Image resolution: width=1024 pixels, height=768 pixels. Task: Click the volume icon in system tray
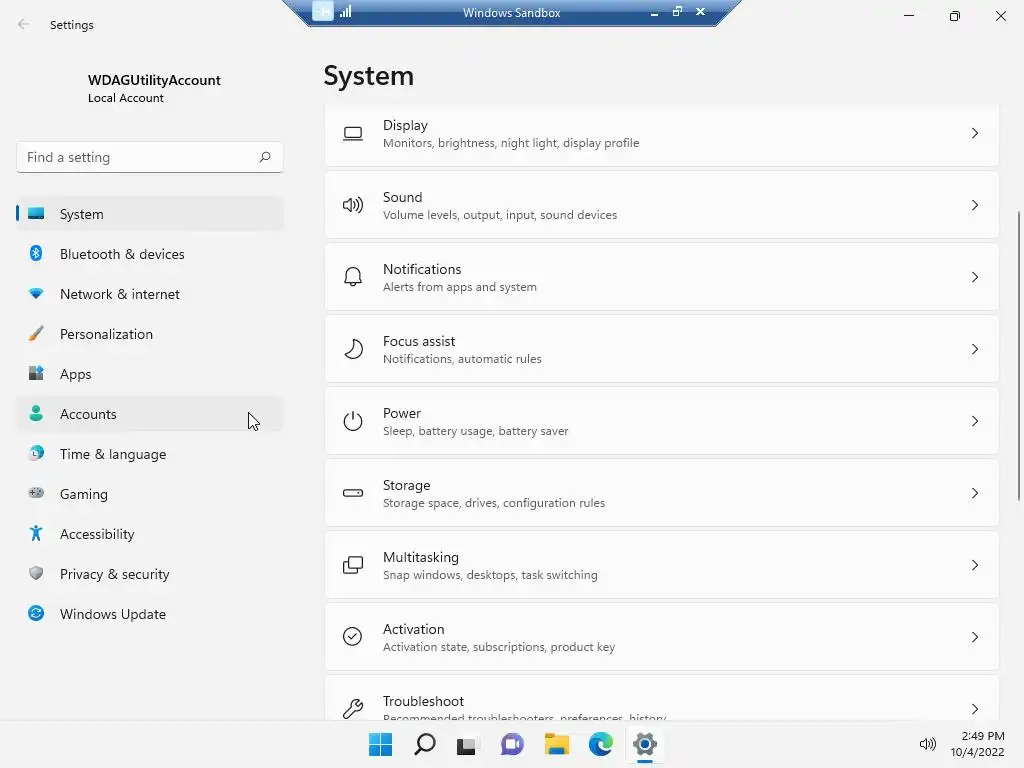(927, 744)
